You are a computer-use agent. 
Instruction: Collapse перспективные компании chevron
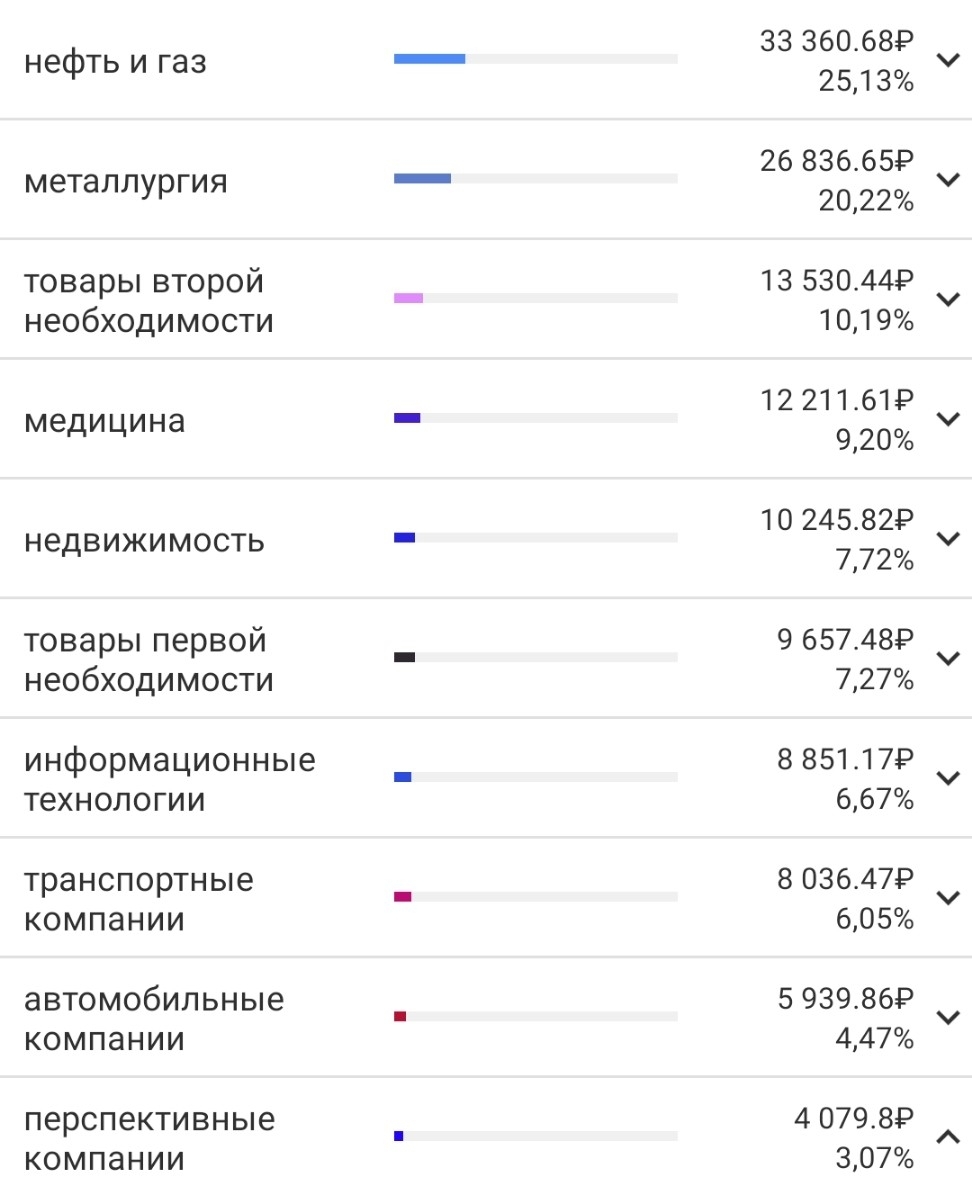pyautogui.click(x=948, y=1136)
